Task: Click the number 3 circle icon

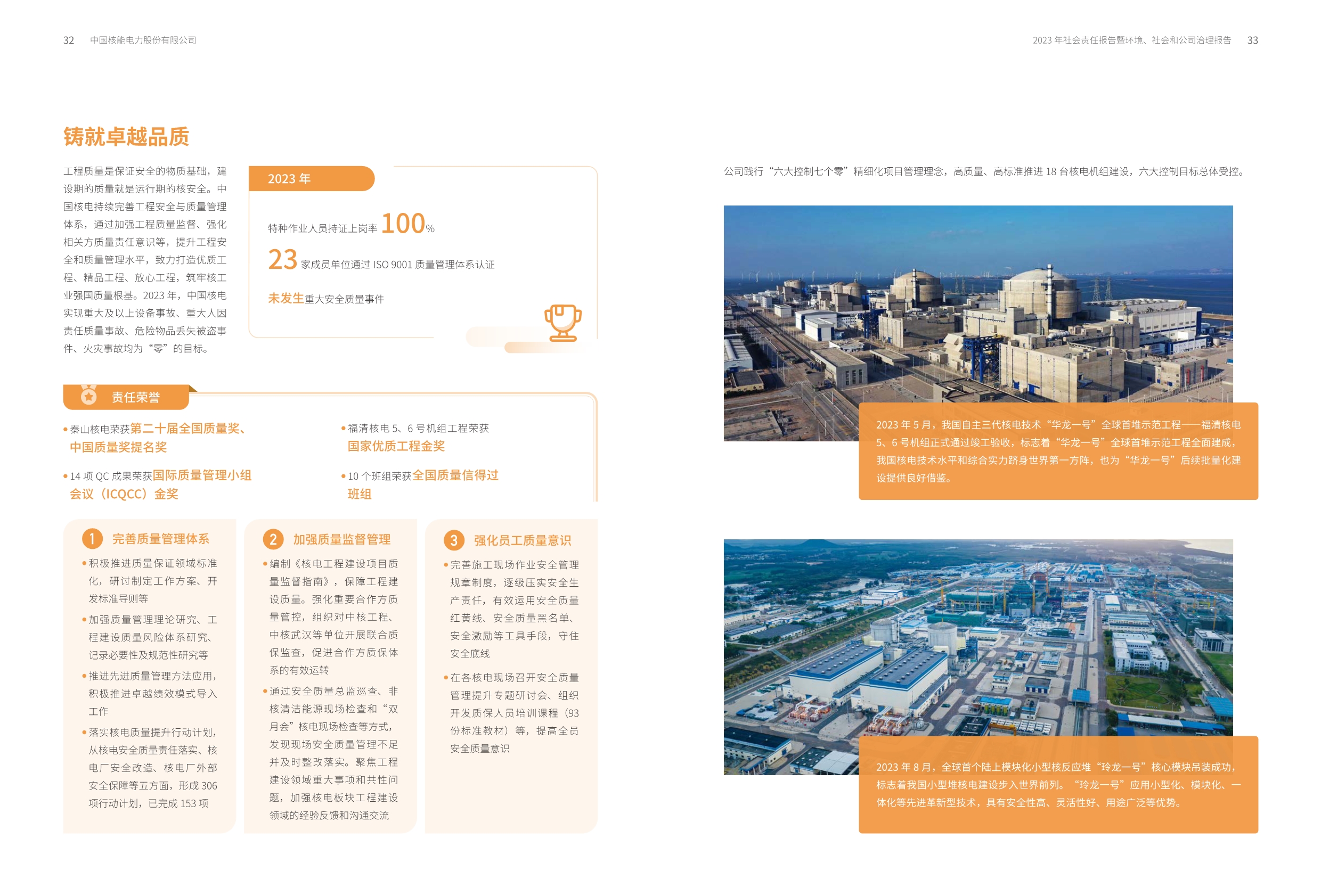Action: pyautogui.click(x=454, y=540)
